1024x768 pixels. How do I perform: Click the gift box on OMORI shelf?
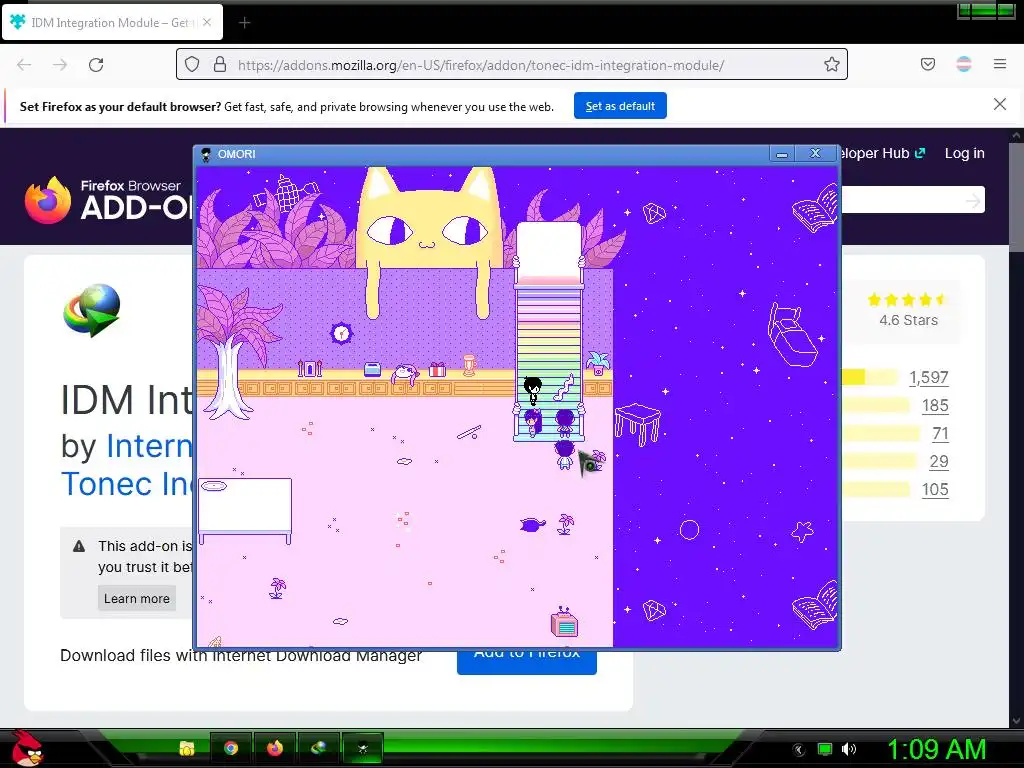438,370
